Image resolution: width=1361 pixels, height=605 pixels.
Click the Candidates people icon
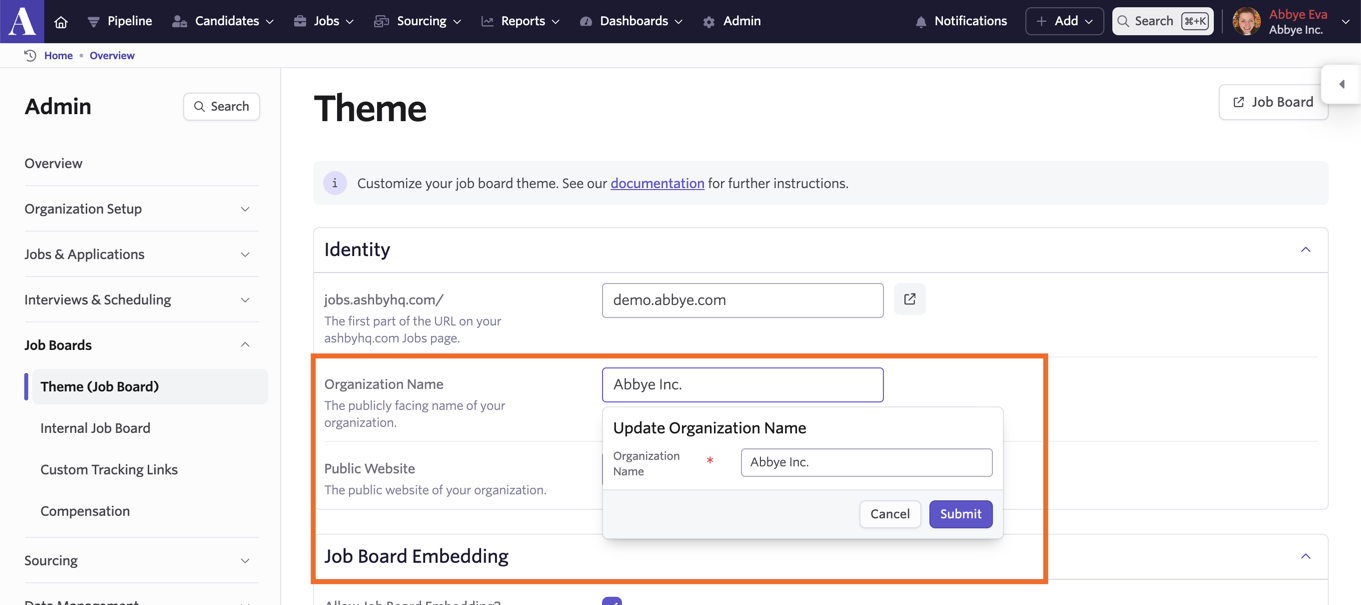177,20
